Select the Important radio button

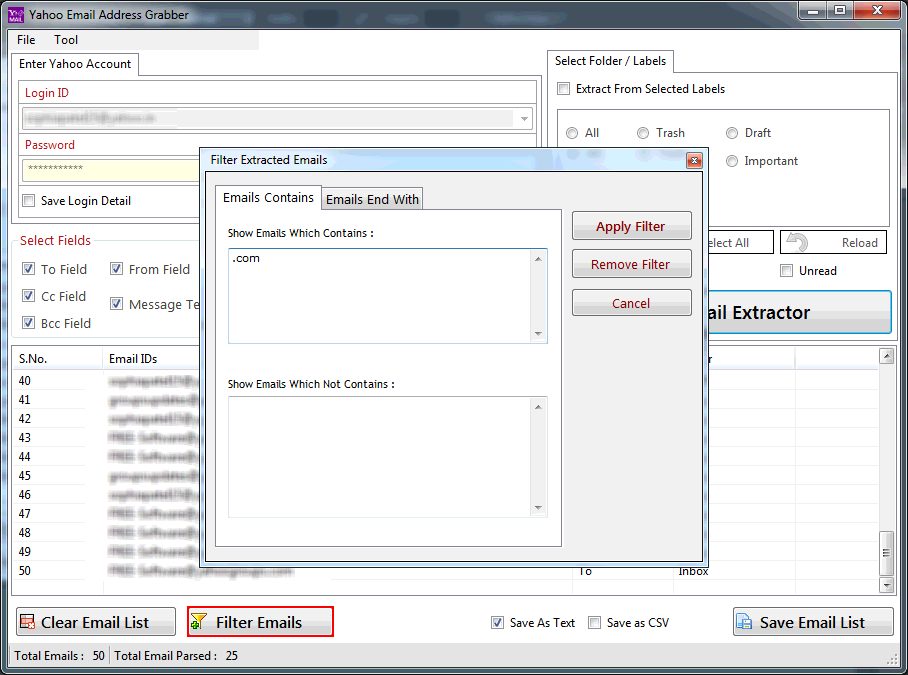pyautogui.click(x=732, y=161)
